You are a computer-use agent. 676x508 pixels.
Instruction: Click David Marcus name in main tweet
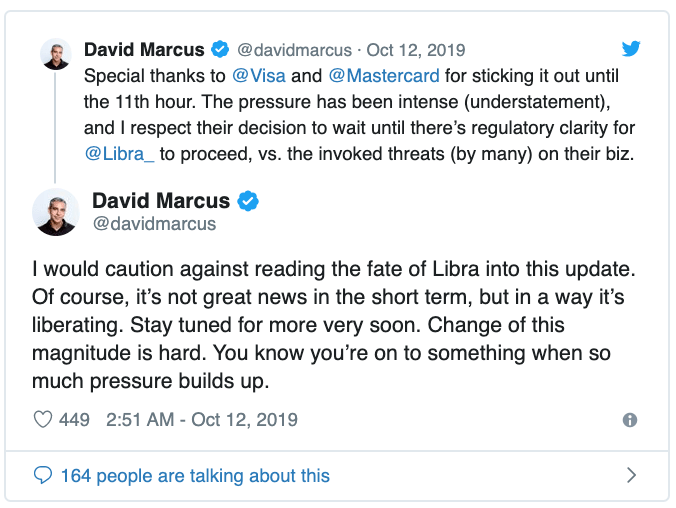tap(161, 201)
